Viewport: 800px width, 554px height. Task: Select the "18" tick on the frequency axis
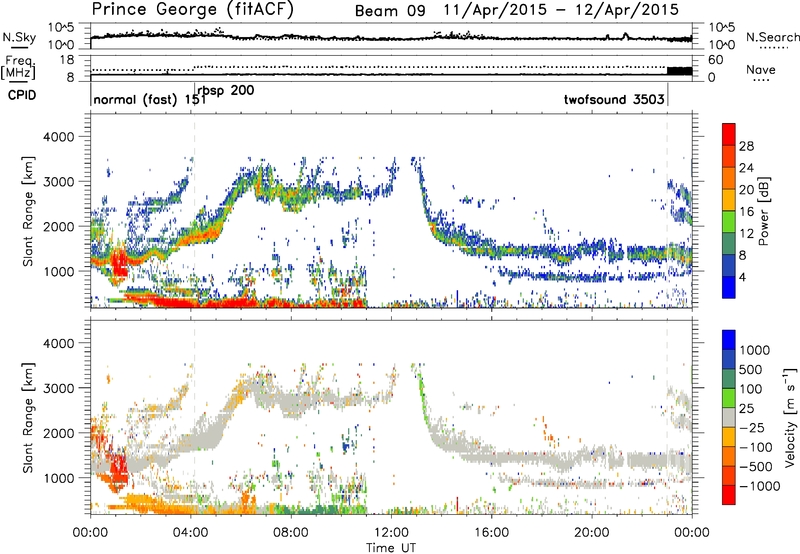(67, 60)
